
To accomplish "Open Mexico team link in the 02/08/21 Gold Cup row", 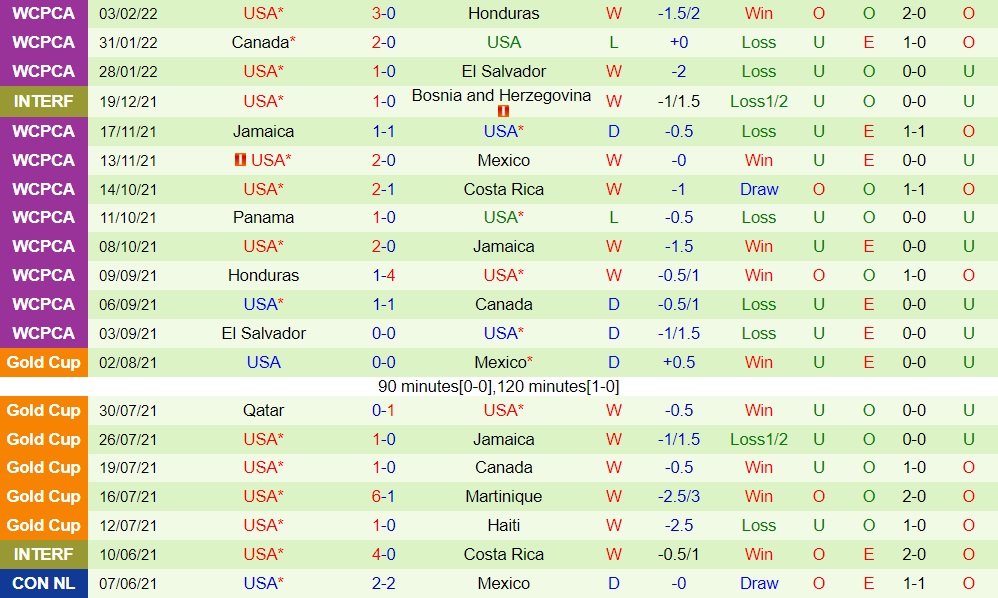I will [500, 363].
